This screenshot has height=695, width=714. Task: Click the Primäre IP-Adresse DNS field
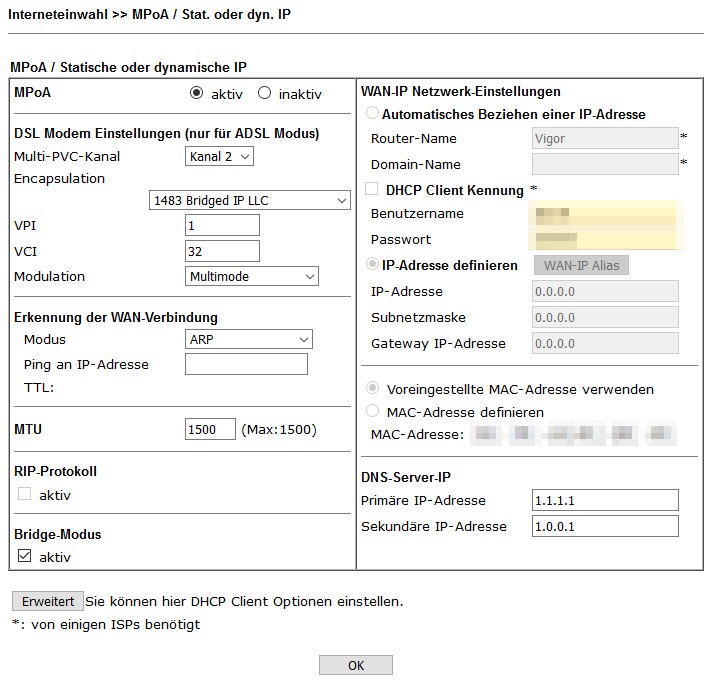[x=605, y=500]
